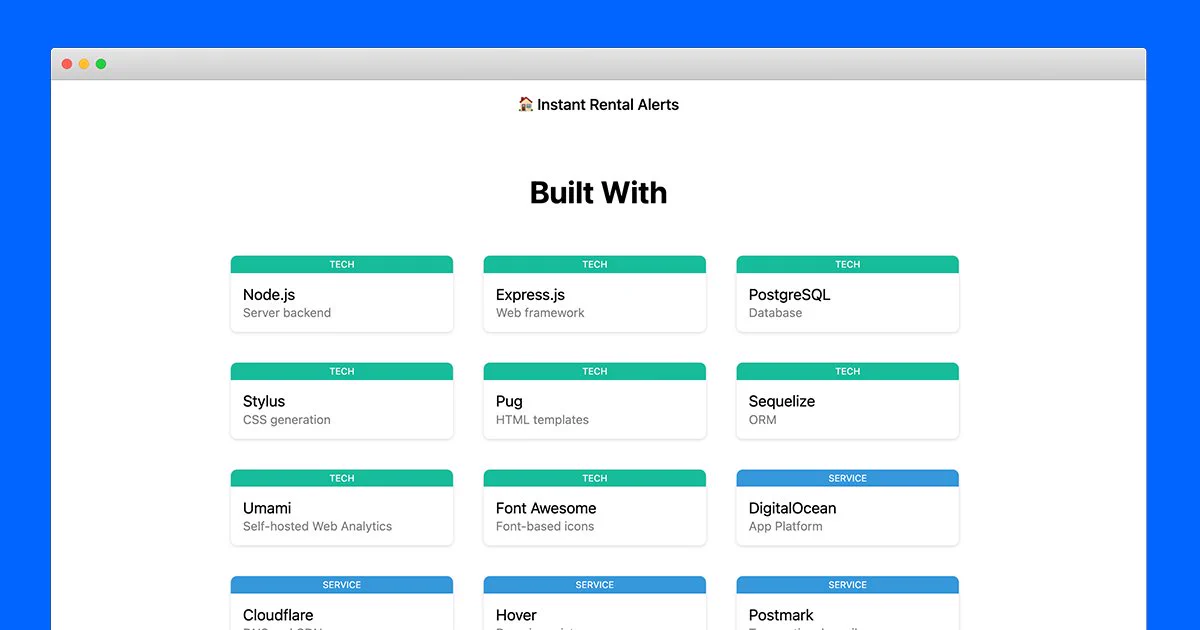Screen dimensions: 1200x630
Task: Click the SERVICE label above Postmark
Action: coord(848,586)
